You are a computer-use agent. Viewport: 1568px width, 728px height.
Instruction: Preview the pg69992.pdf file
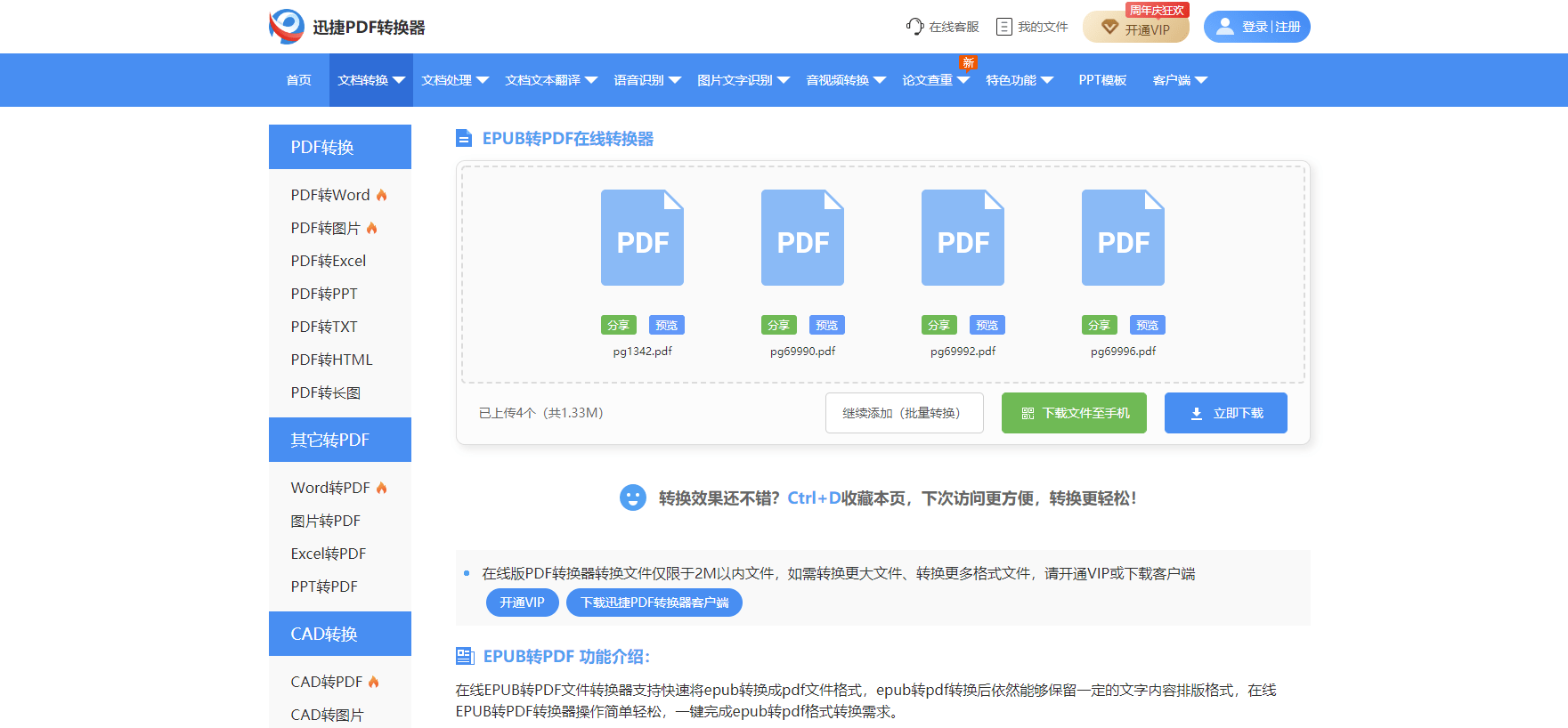click(x=987, y=326)
